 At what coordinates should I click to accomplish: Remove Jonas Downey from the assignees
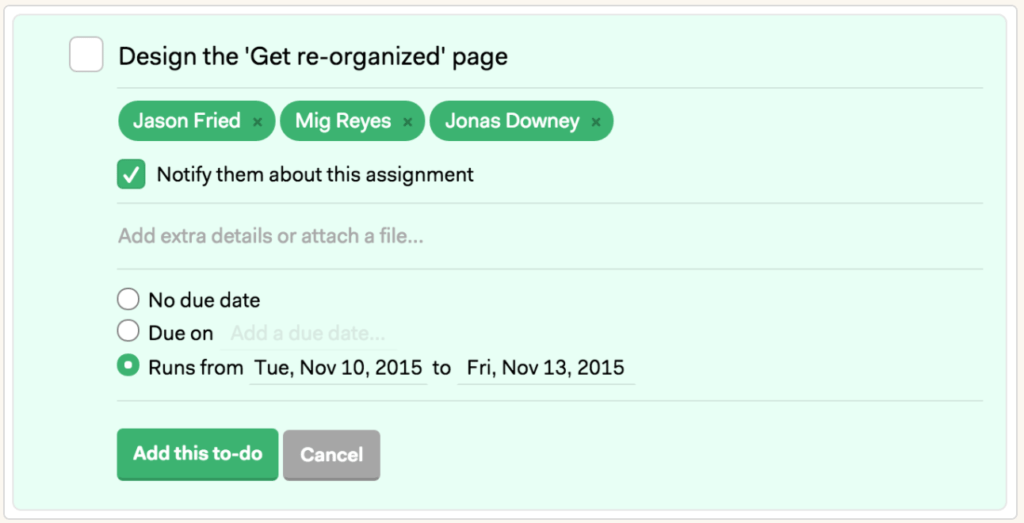coord(596,121)
